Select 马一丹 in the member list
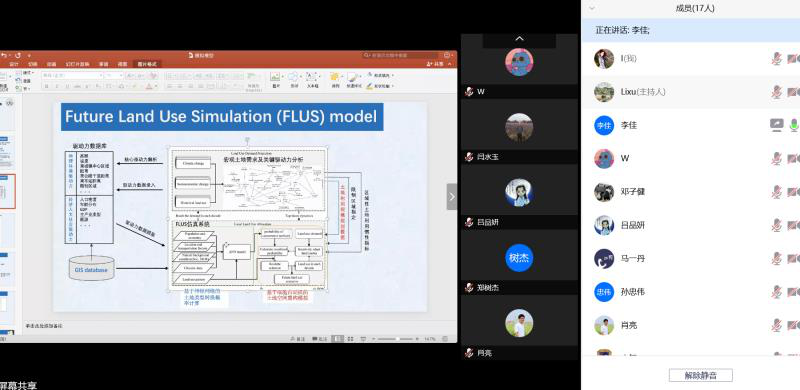The height and width of the screenshot is (390, 800). (x=690, y=258)
